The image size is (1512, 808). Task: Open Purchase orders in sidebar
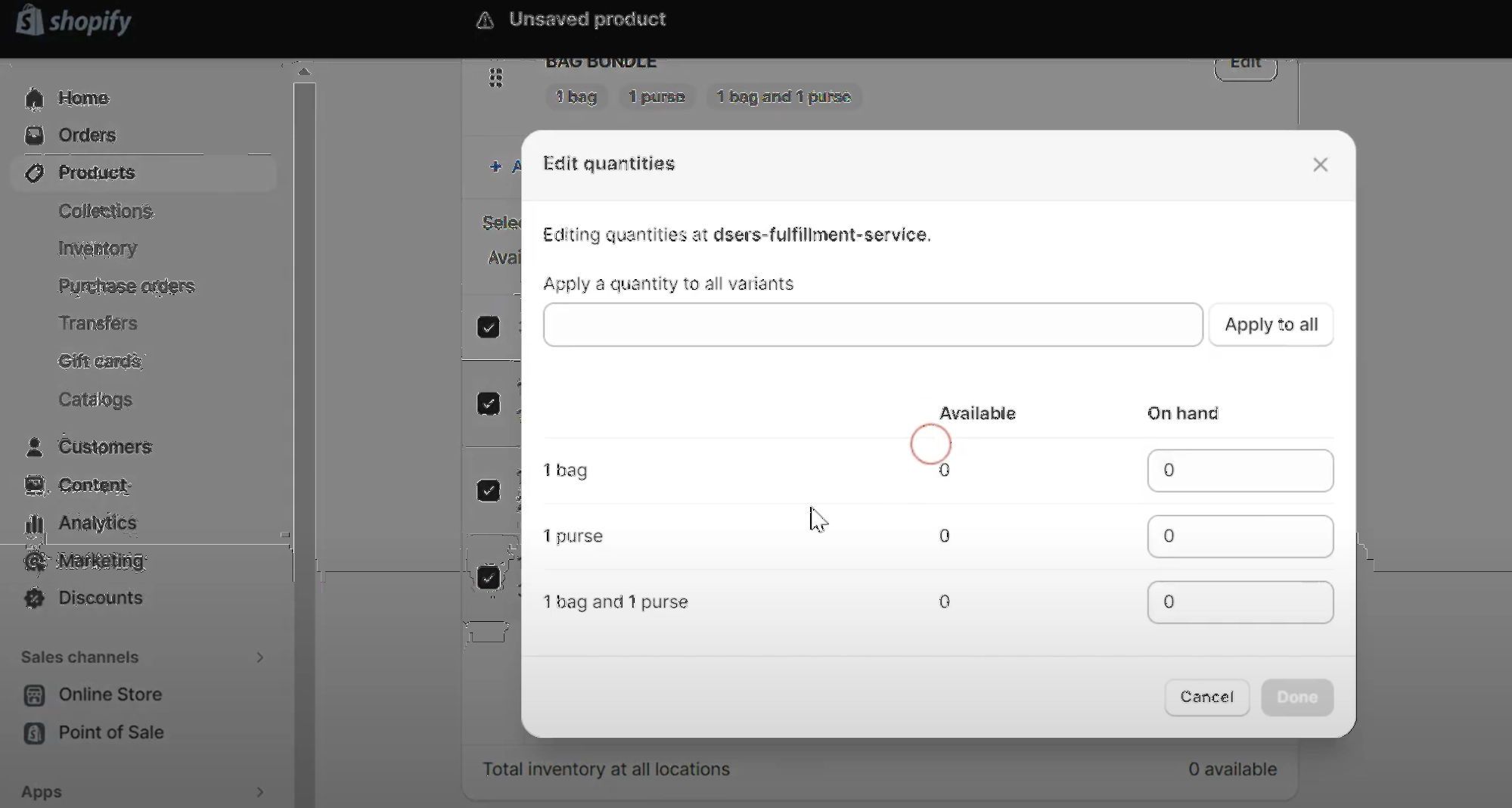tap(126, 286)
